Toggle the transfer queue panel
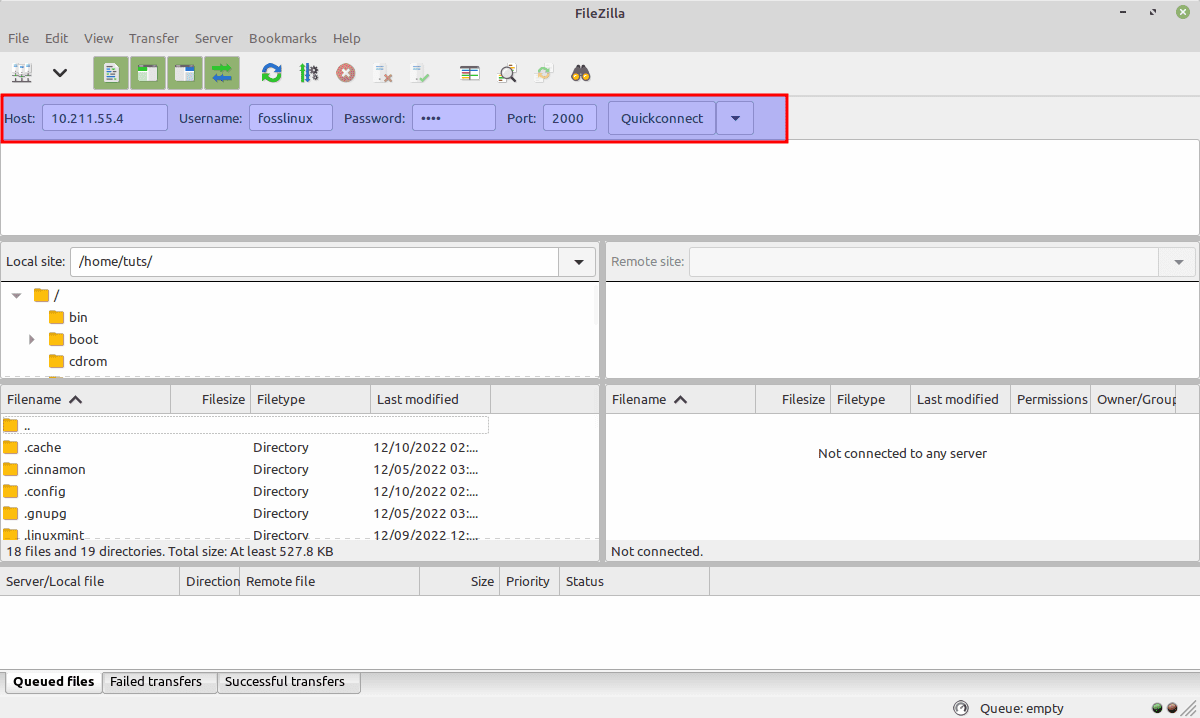The height and width of the screenshot is (718, 1200). (222, 72)
